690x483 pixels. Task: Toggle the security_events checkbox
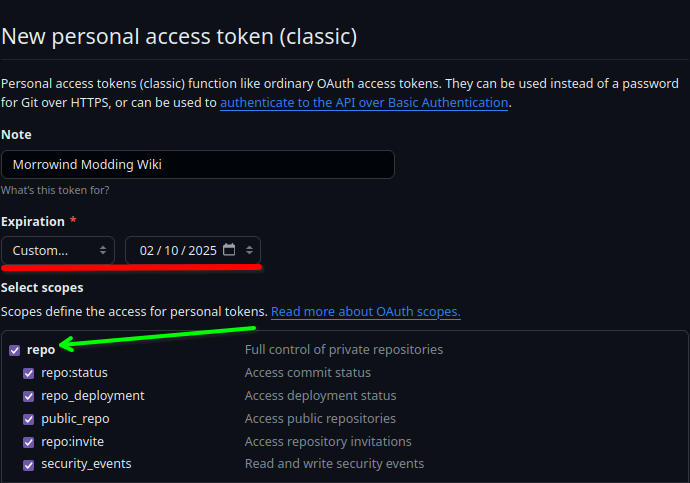coord(29,465)
